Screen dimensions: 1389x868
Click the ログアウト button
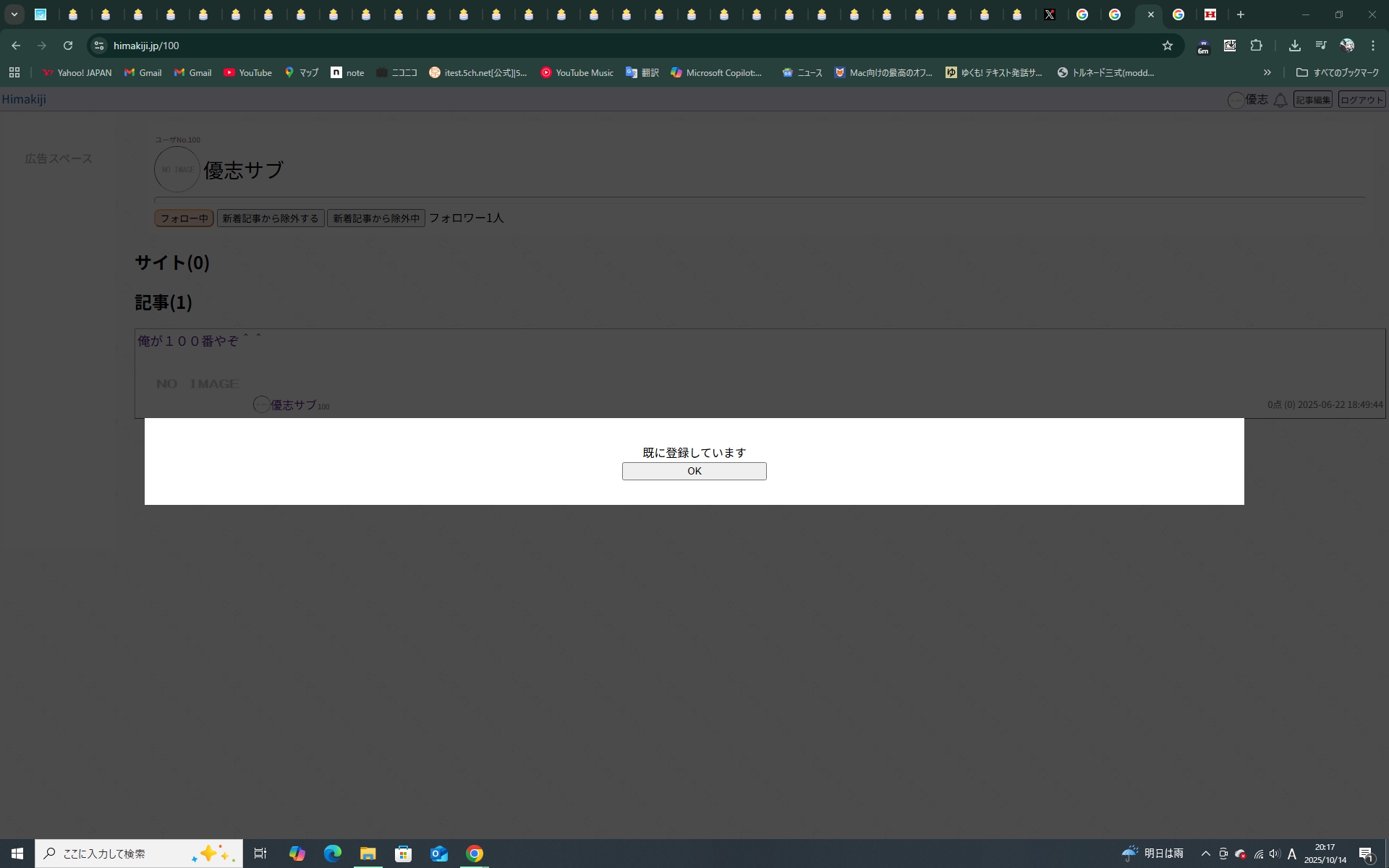pos(1361,100)
